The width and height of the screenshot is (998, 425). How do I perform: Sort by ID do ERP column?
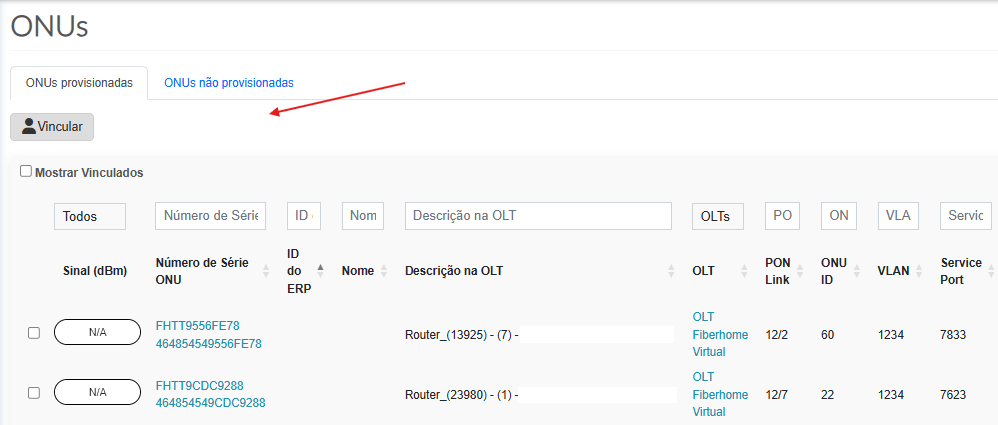[320, 270]
